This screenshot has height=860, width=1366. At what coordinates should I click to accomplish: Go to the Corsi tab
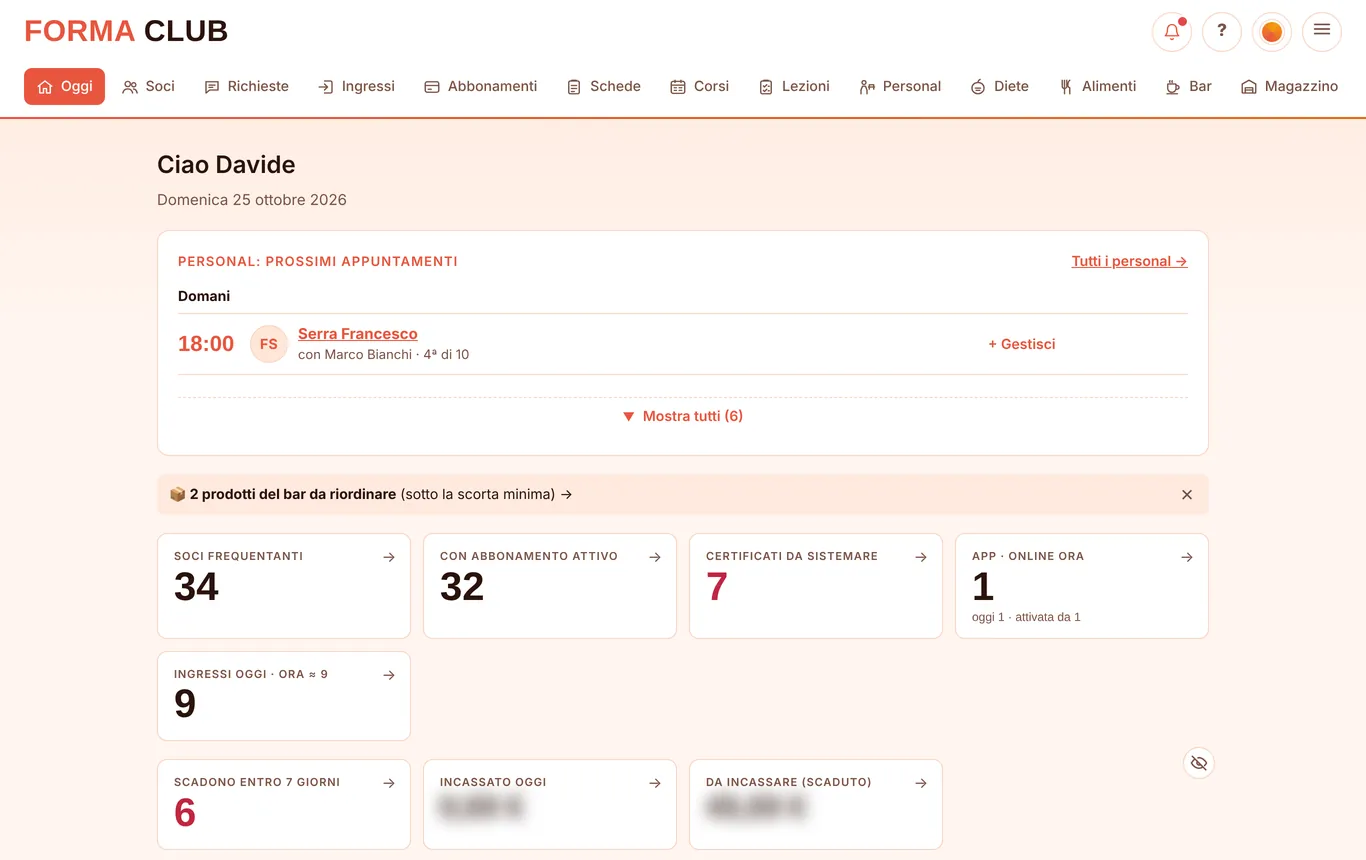[699, 86]
